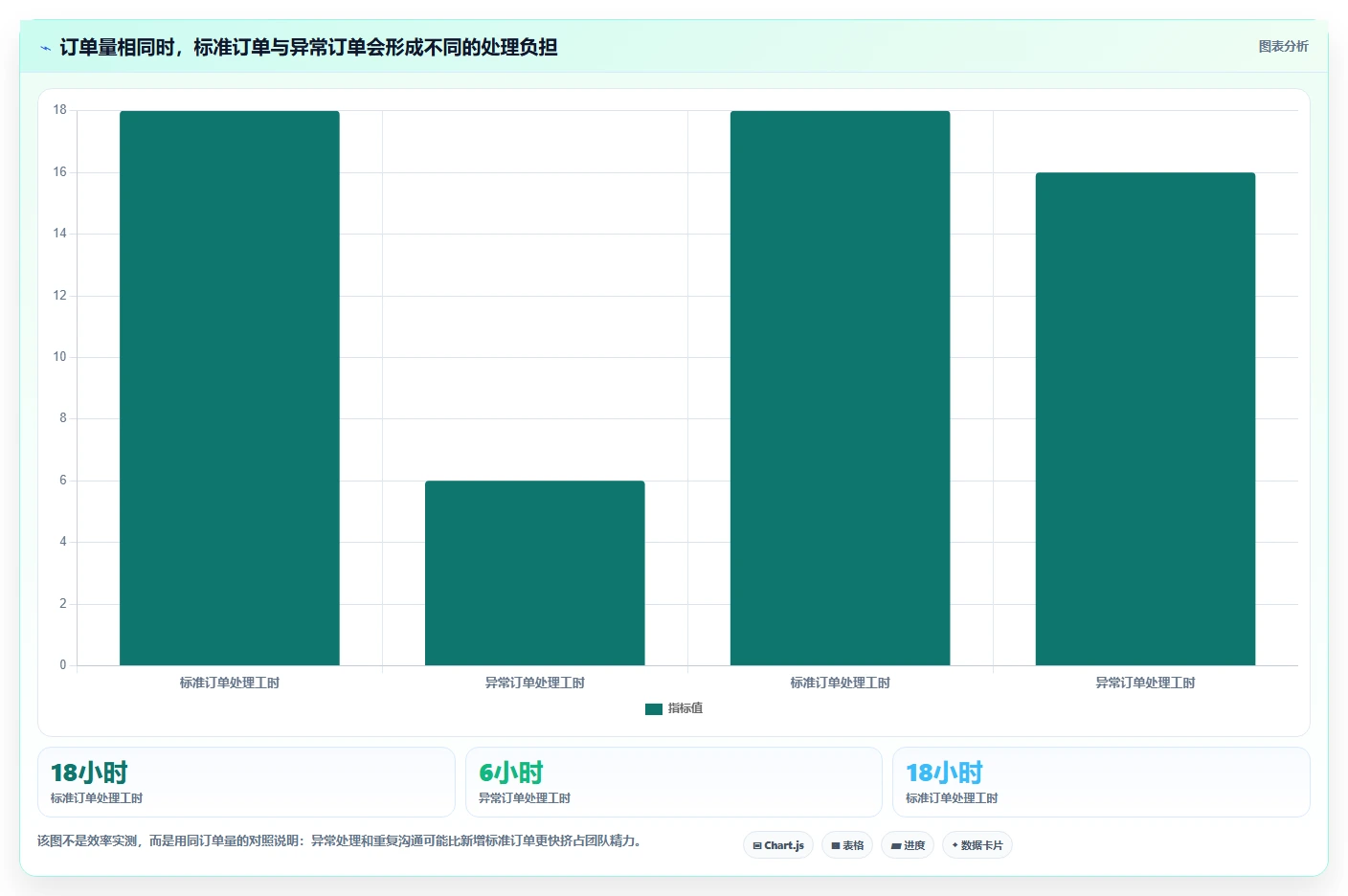The height and width of the screenshot is (896, 1348).
Task: Click the leftmost 标准订单处理工时 bar
Action: (230, 388)
